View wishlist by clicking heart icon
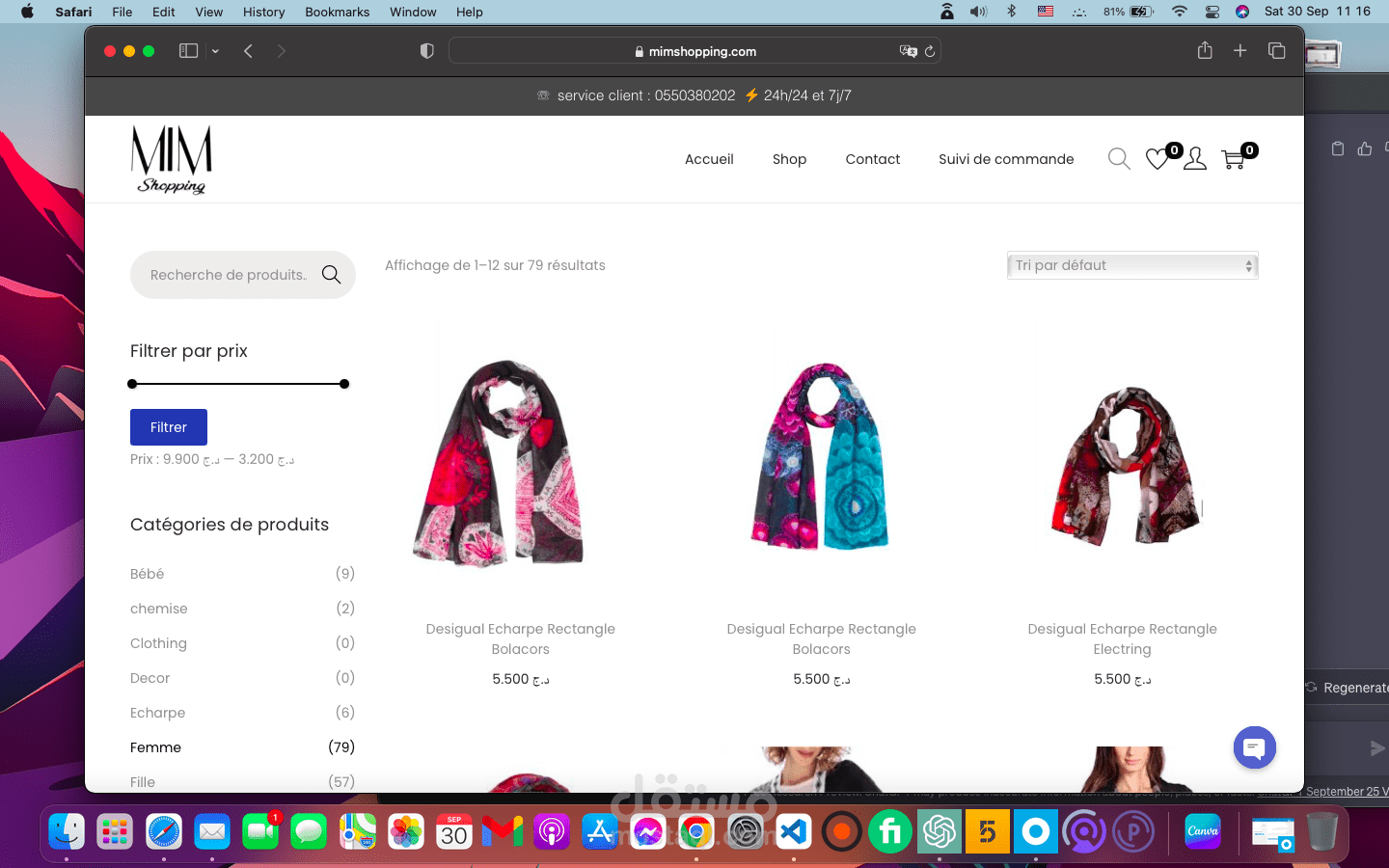1389x868 pixels. (x=1157, y=160)
